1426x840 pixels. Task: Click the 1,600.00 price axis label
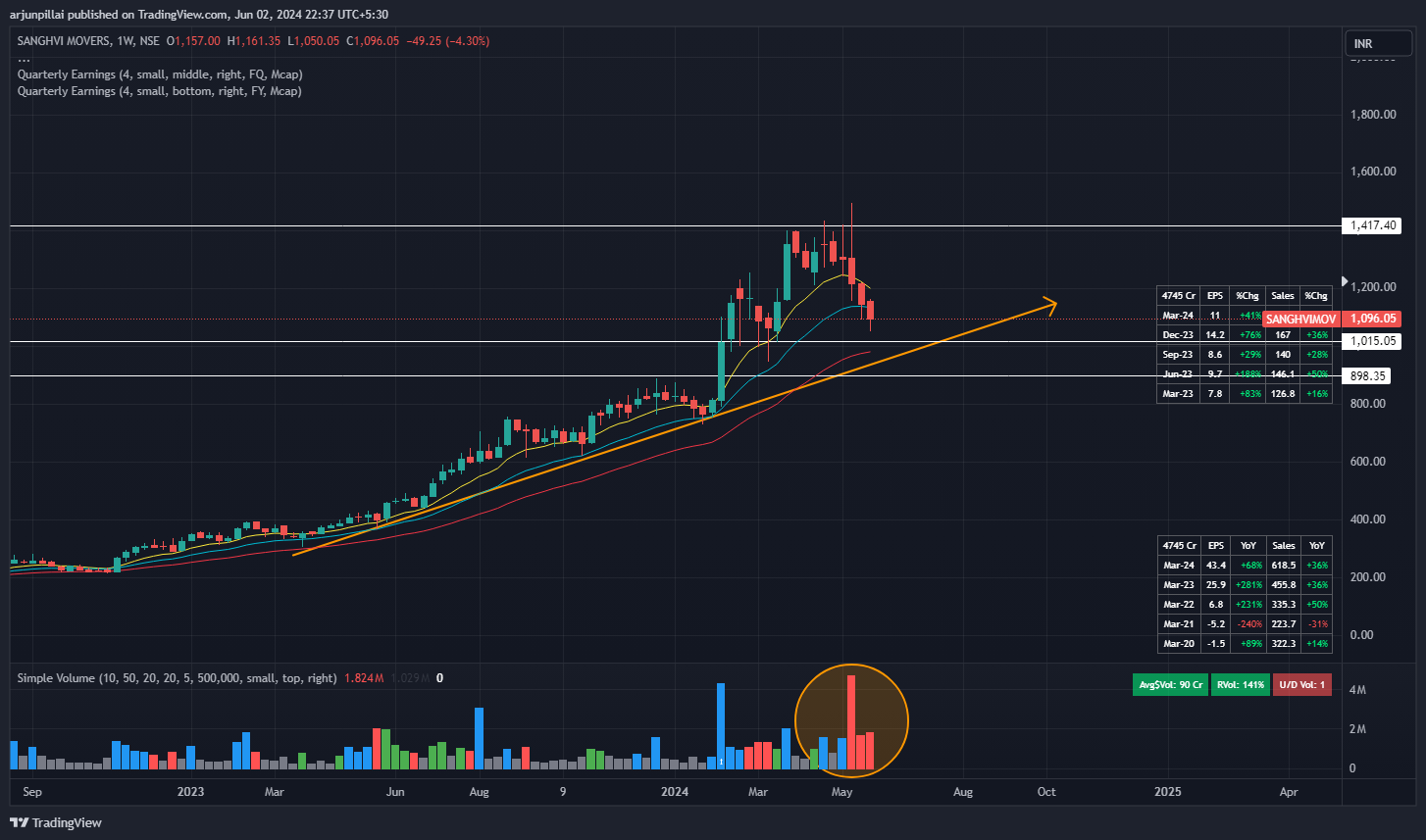pos(1372,172)
